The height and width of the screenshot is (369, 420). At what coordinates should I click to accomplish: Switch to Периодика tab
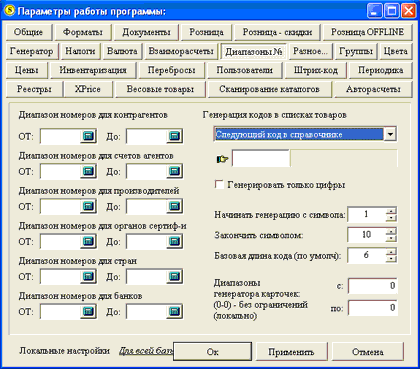[380, 70]
